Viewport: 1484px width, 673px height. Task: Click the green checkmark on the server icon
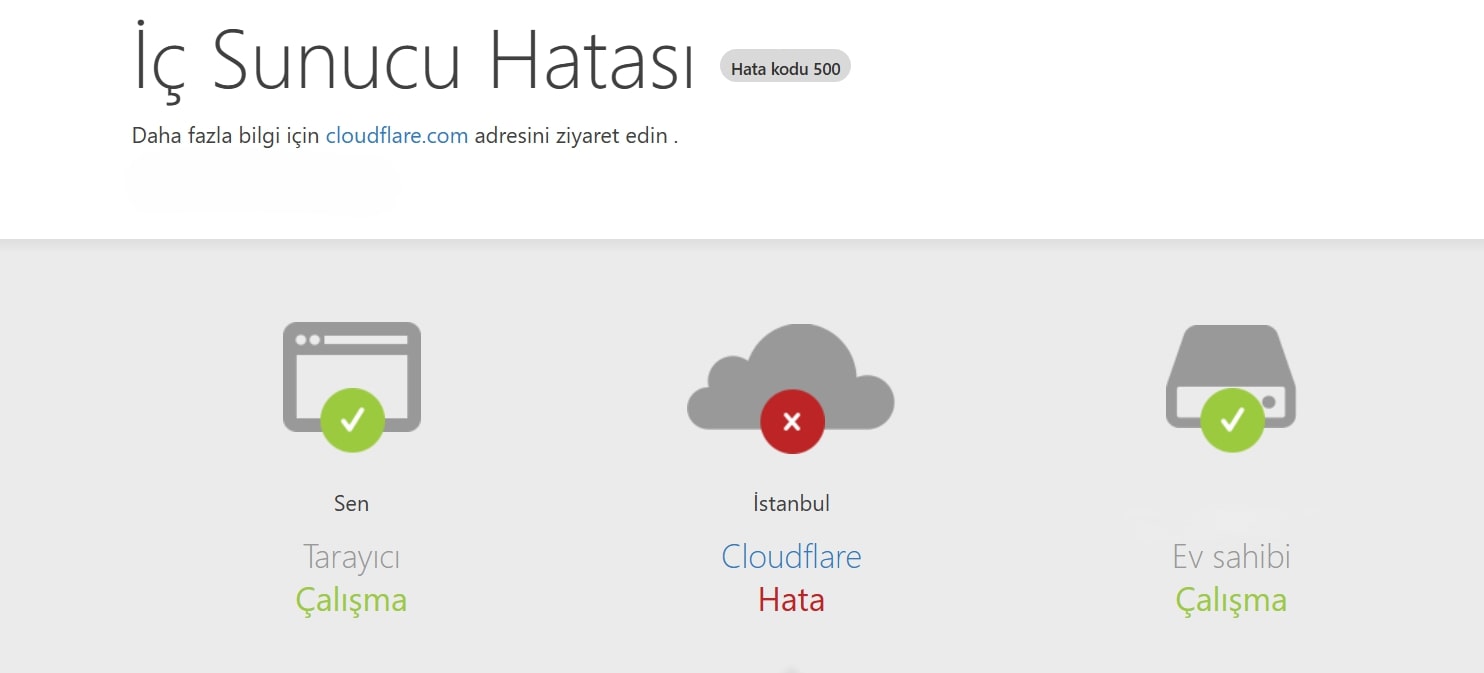1230,421
